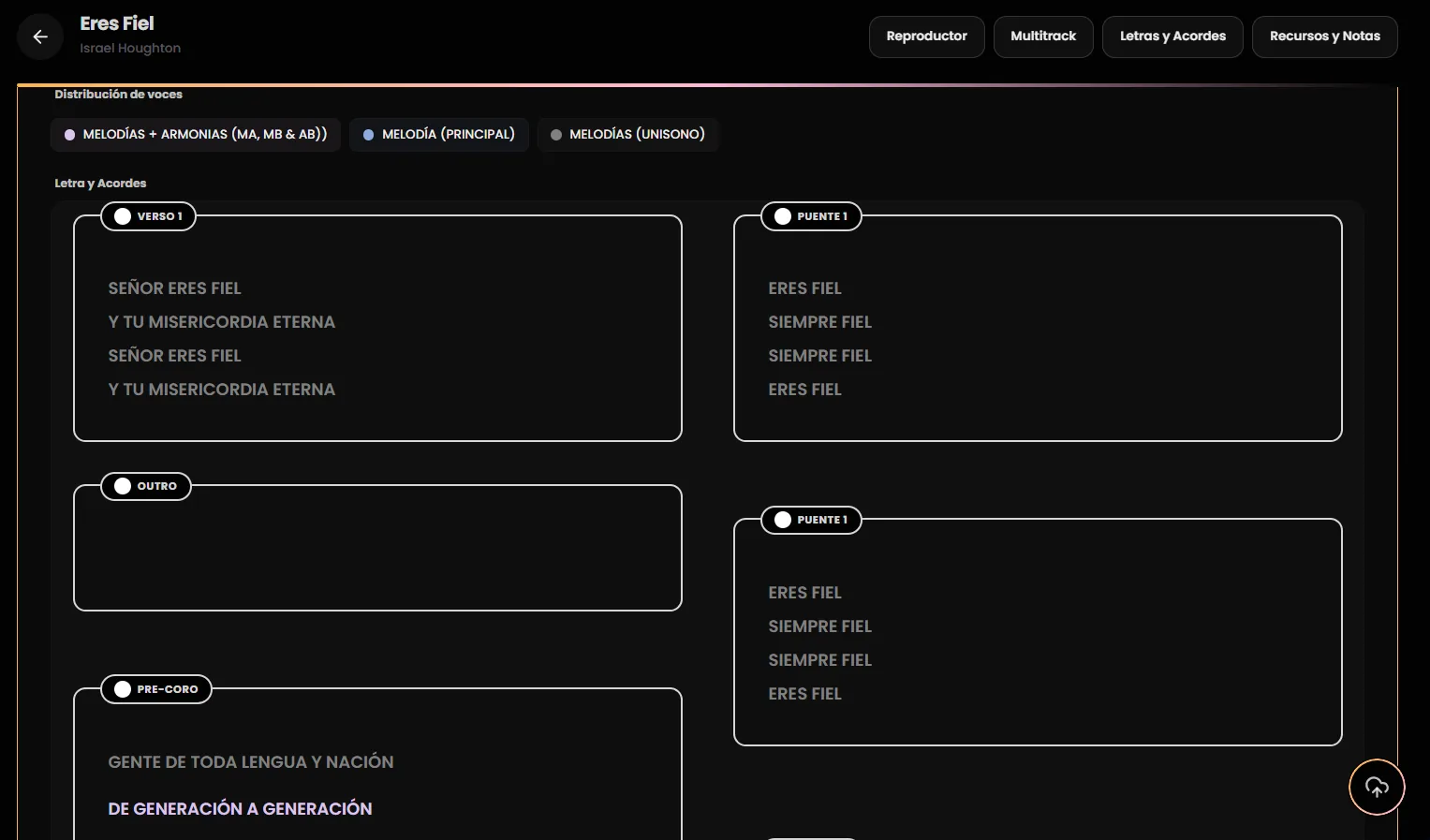Click the 'Distribución de voces' heading

(x=118, y=95)
